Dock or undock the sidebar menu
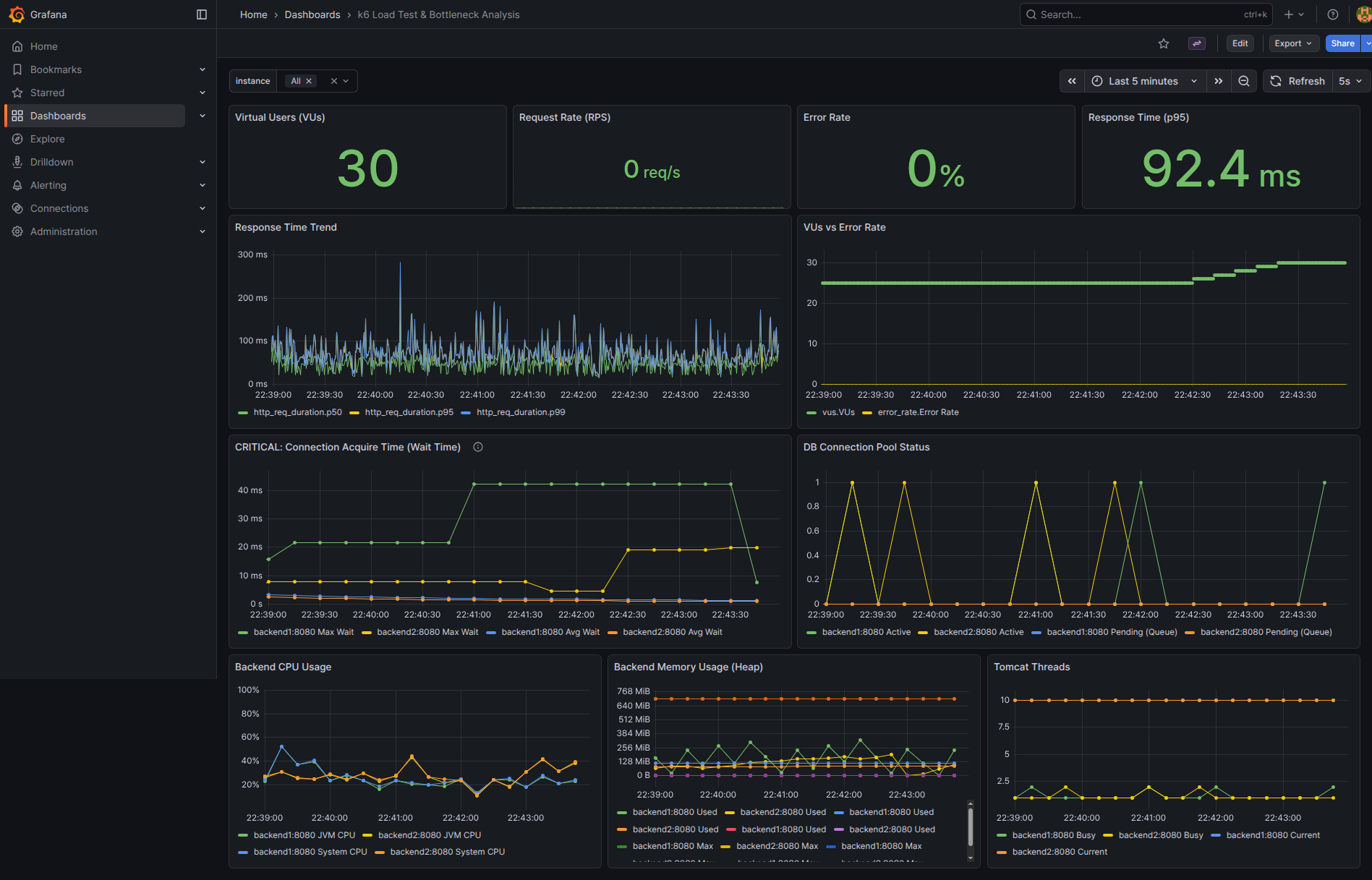The width and height of the screenshot is (1372, 880). tap(202, 14)
